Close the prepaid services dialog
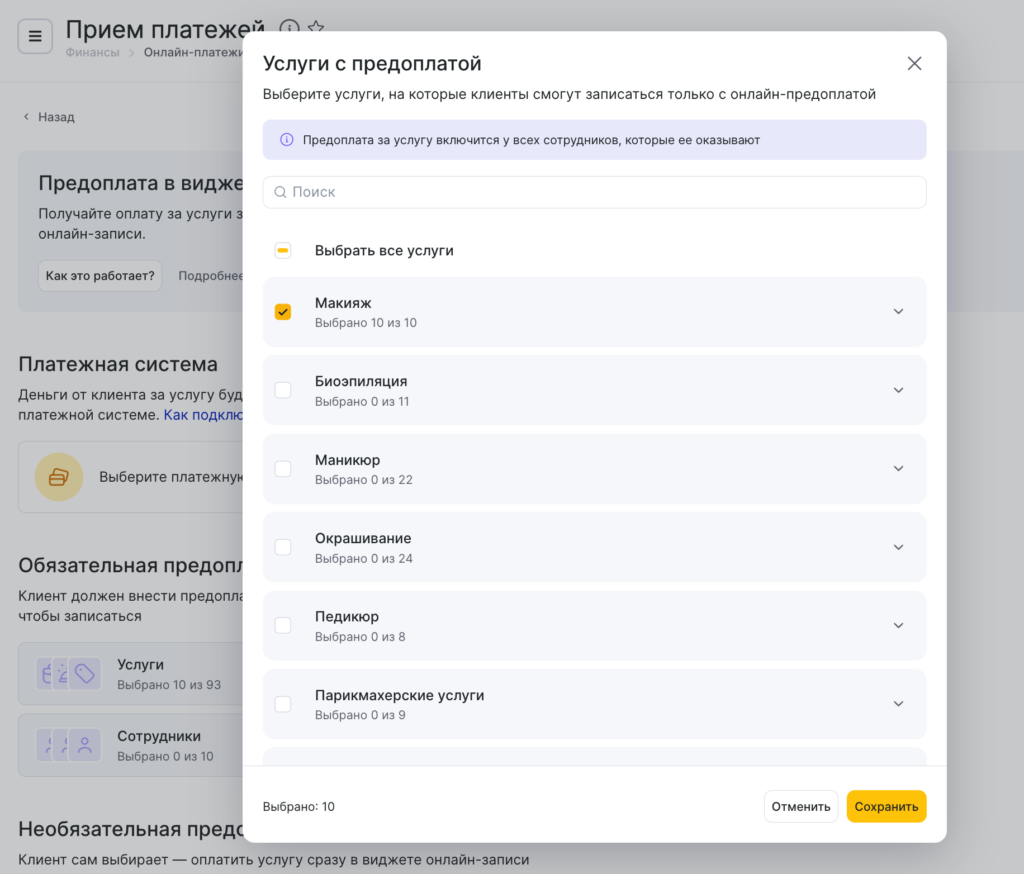Image resolution: width=1024 pixels, height=874 pixels. pyautogui.click(x=914, y=64)
